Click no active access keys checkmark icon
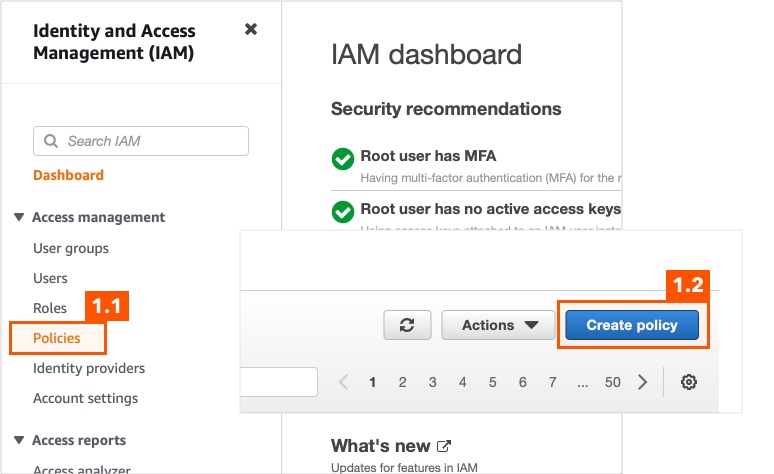774x474 pixels. coord(343,212)
